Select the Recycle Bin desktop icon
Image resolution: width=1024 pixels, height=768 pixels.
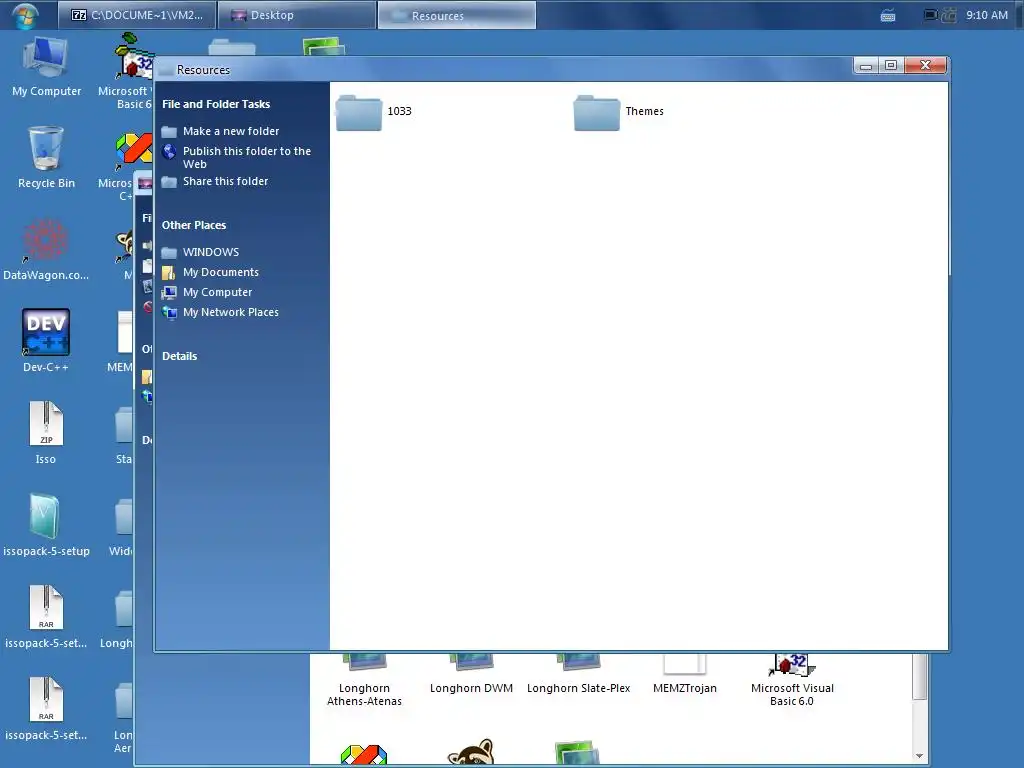click(46, 157)
